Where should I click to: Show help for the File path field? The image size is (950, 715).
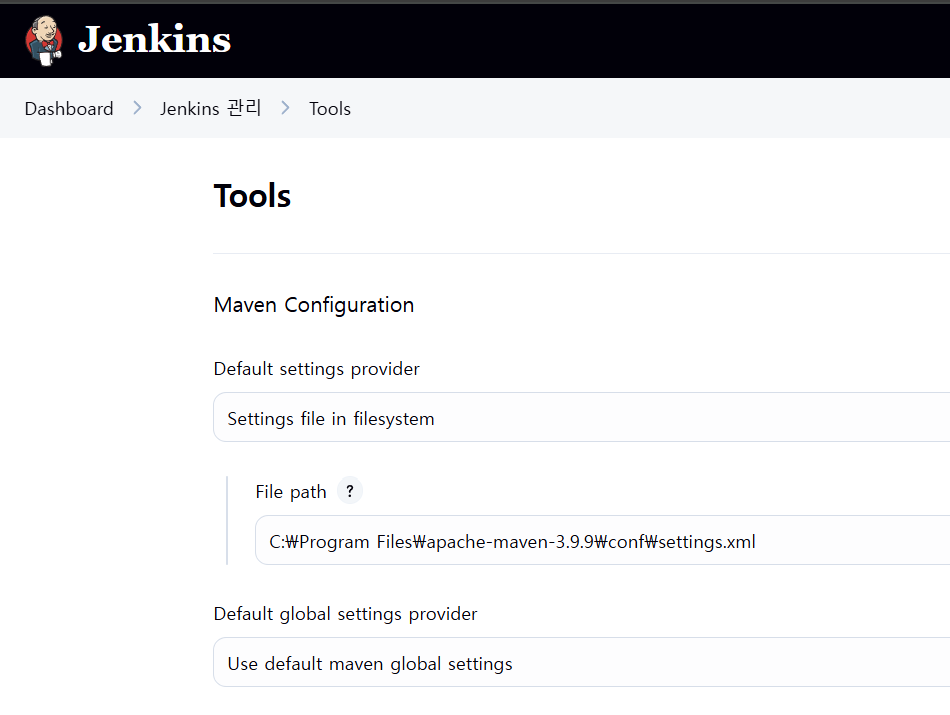[350, 491]
